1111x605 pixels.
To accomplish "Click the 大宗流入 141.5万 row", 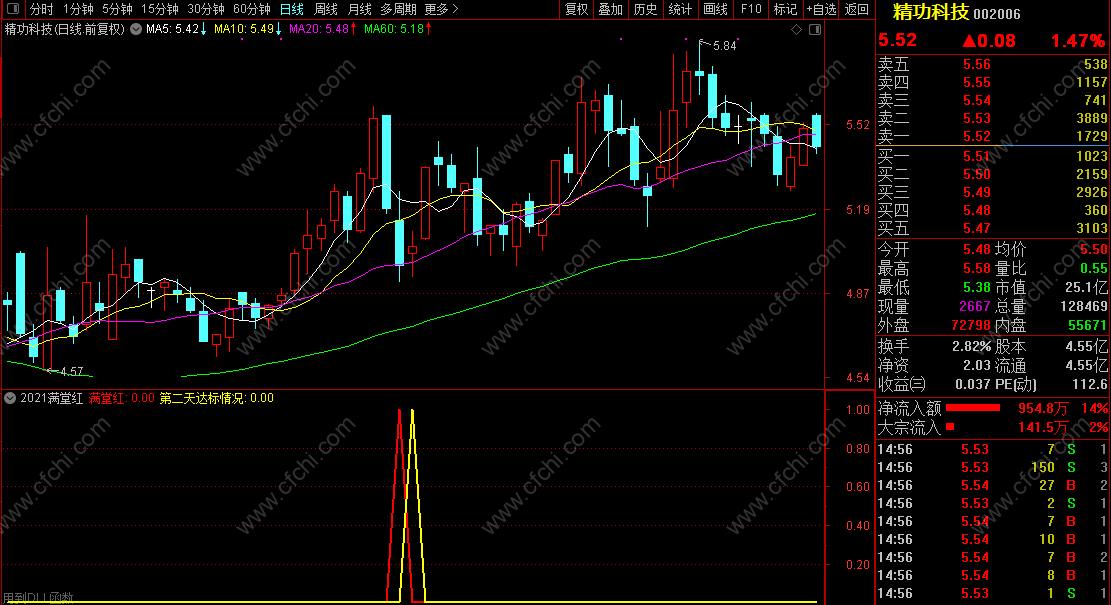I will click(x=993, y=427).
